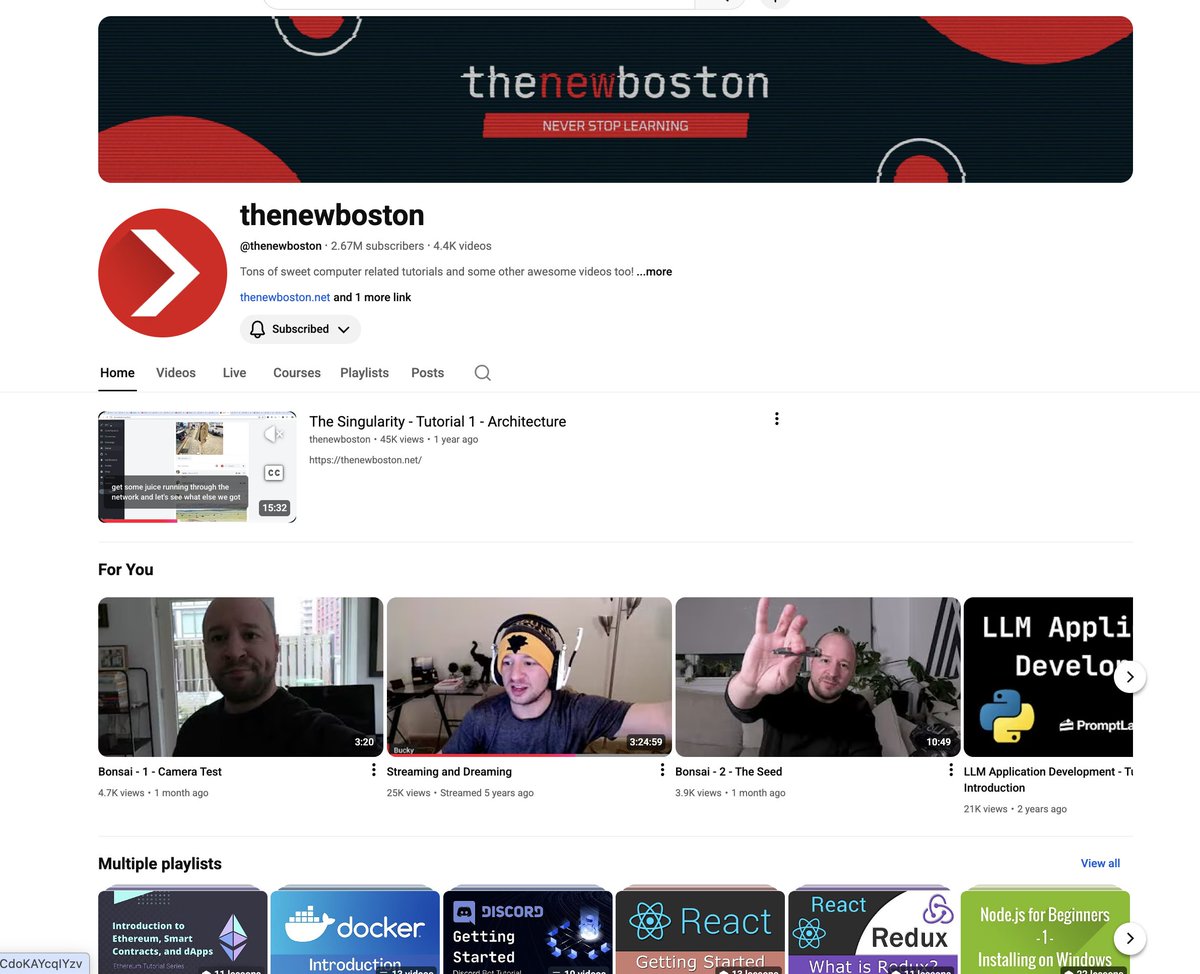Open the React Getting Started playlist thumbnail
This screenshot has height=974, width=1200.
click(x=700, y=932)
